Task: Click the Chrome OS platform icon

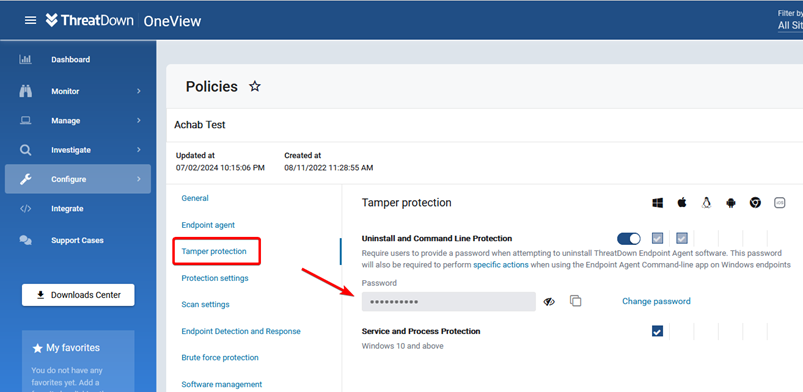Action: click(x=755, y=202)
